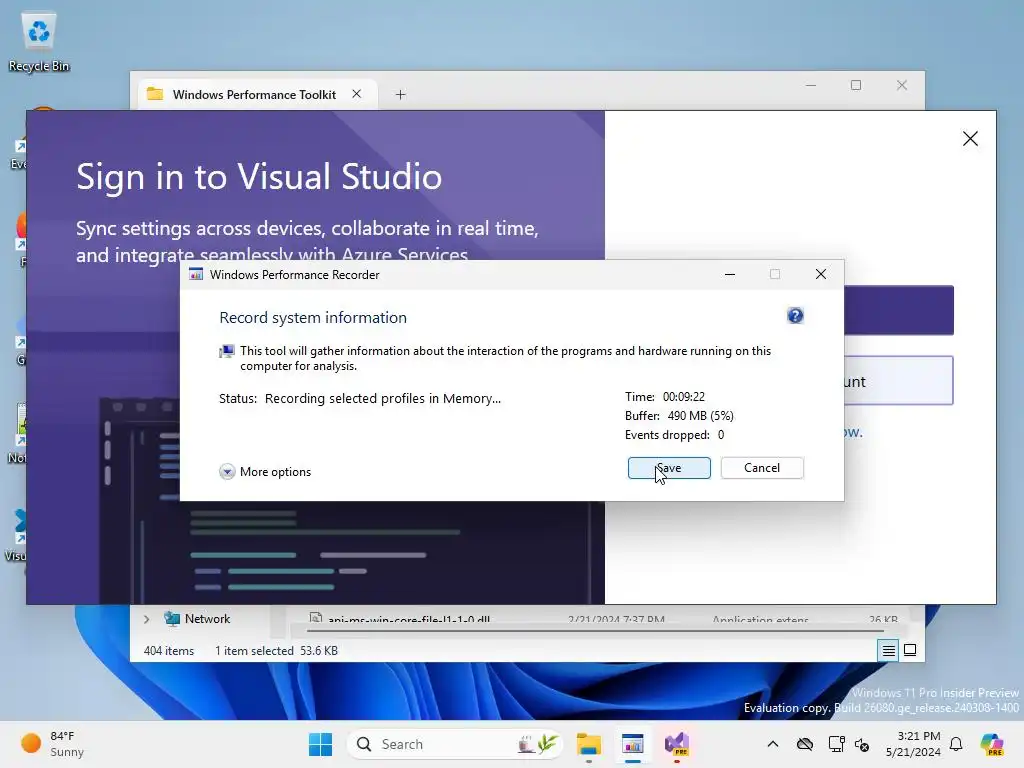Click the 'Record system information' heading
Image resolution: width=1024 pixels, height=768 pixels.
(313, 317)
